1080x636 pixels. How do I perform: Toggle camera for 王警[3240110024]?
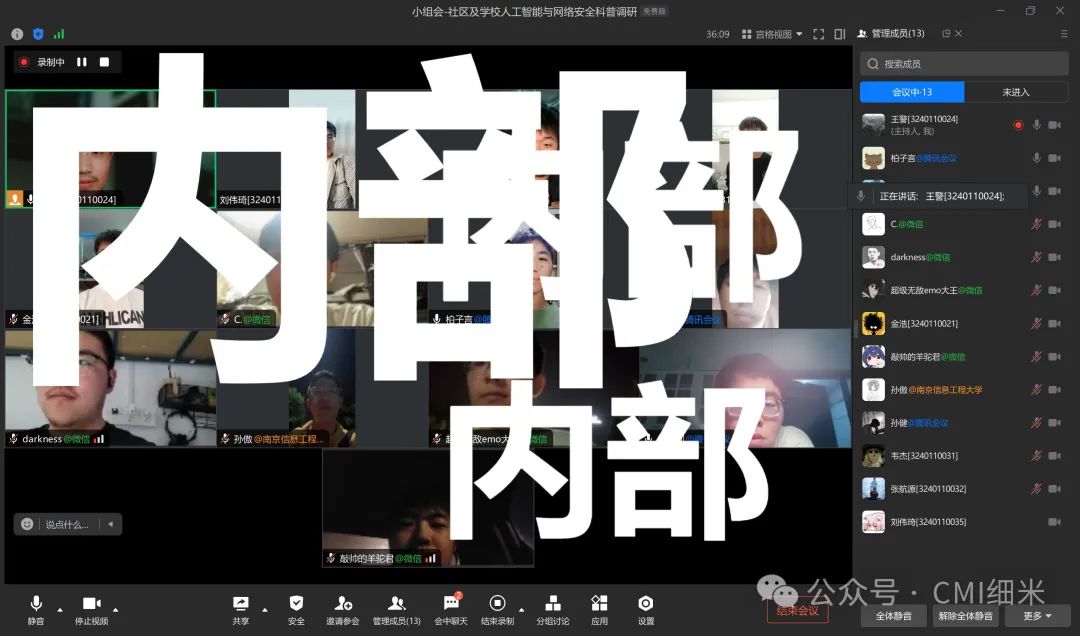click(1055, 125)
